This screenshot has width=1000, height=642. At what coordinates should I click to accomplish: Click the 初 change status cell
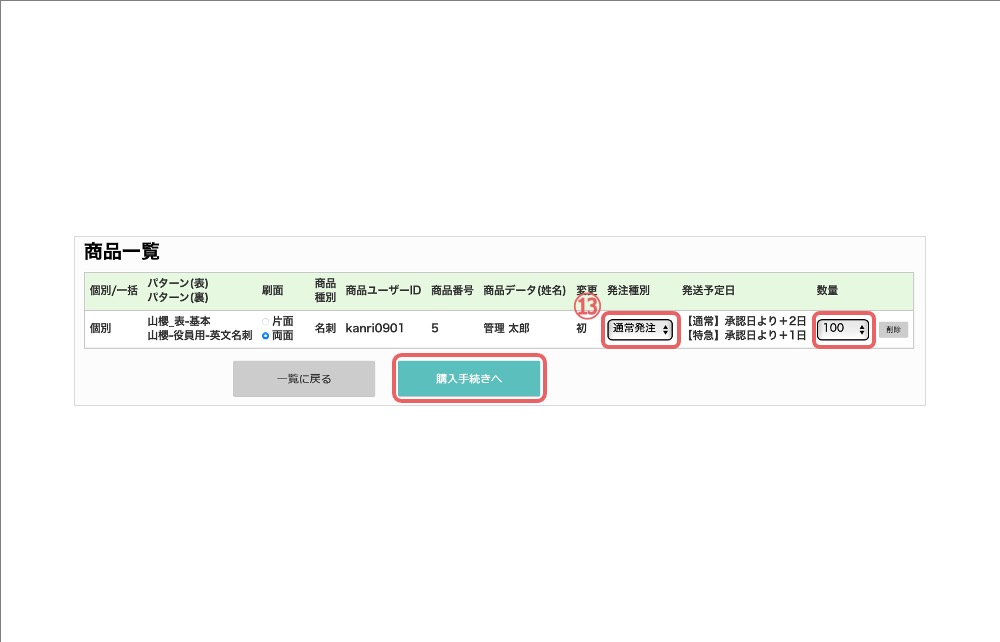coord(582,328)
